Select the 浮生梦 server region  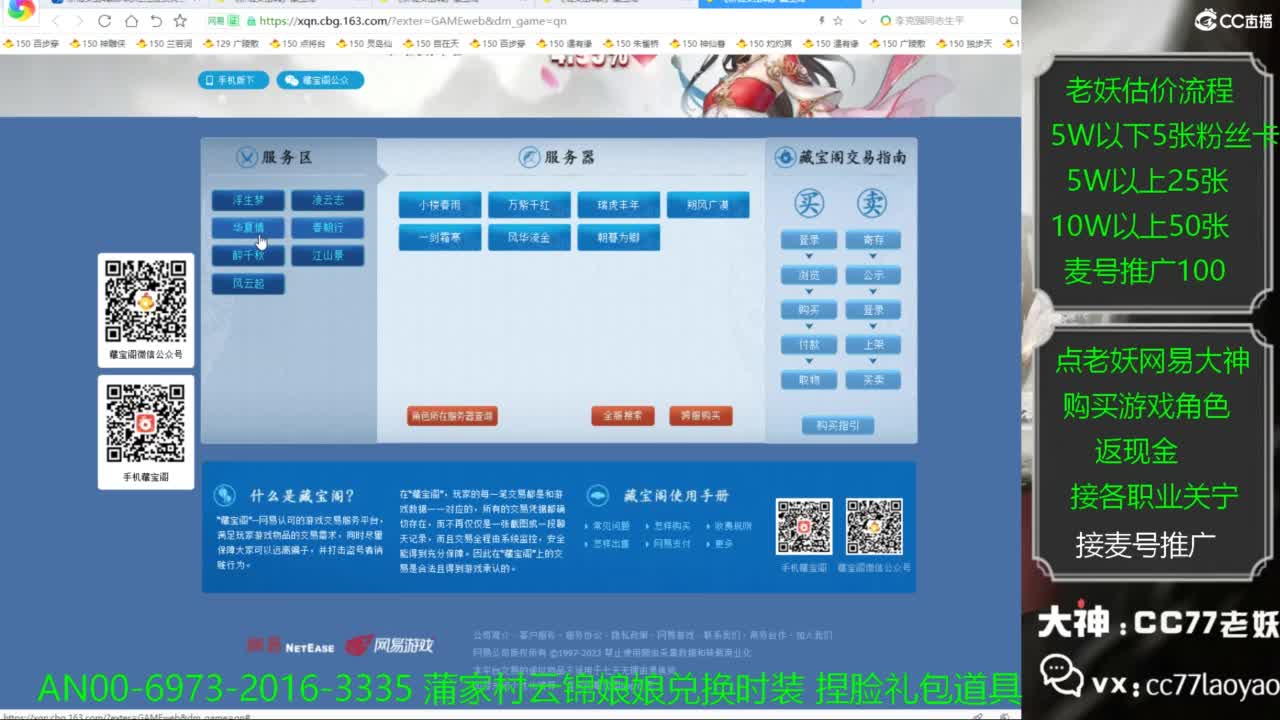(x=248, y=201)
